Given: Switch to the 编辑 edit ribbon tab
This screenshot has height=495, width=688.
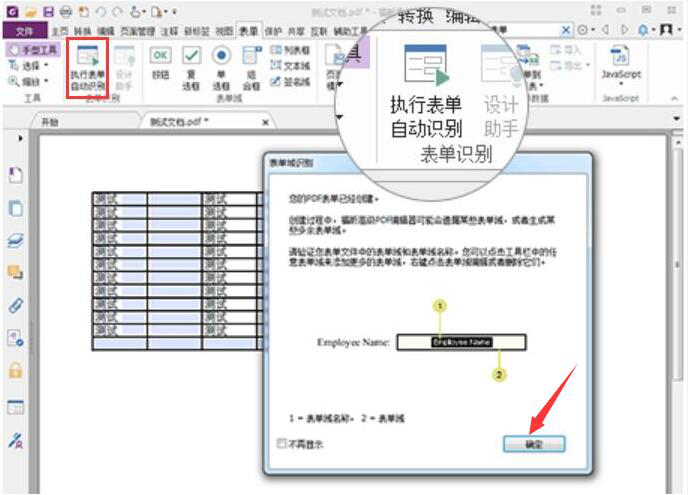Looking at the screenshot, I should coord(105,31).
